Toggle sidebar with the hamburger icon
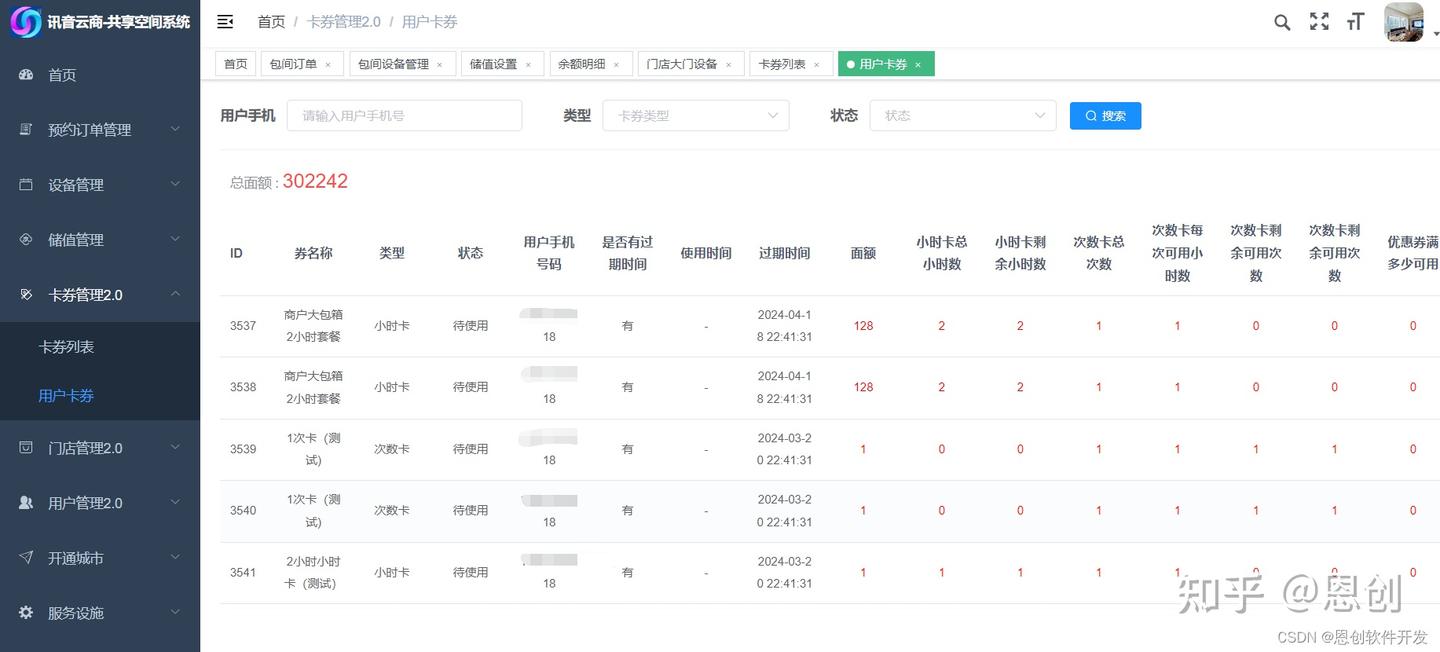The width and height of the screenshot is (1440, 652). pos(225,21)
